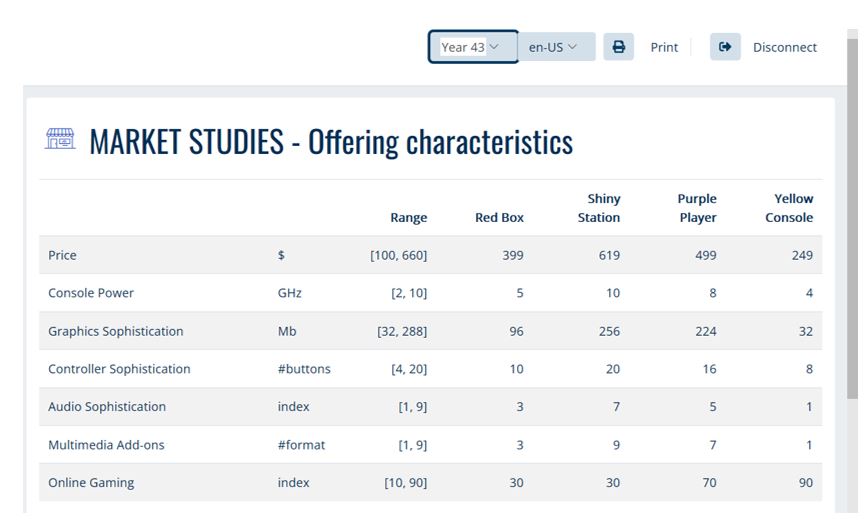The height and width of the screenshot is (520, 867).
Task: Select the Price row label
Action: tap(62, 255)
